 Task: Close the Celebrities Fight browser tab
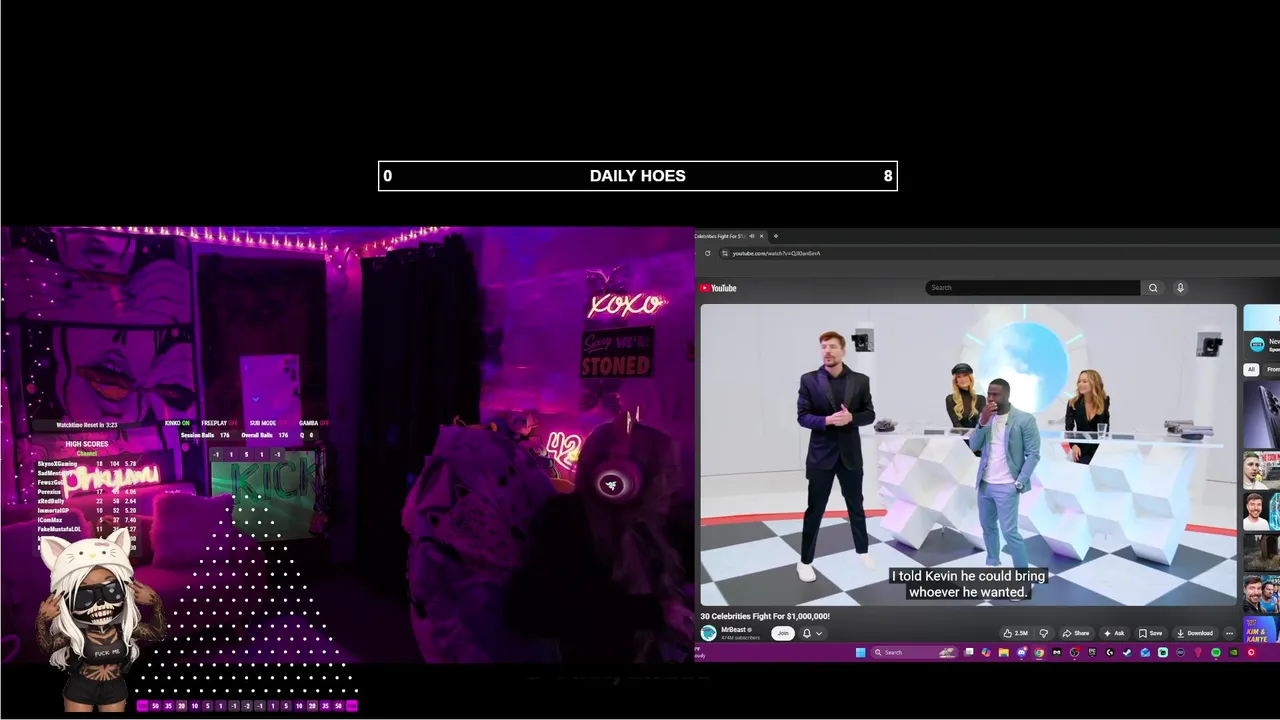pos(762,236)
